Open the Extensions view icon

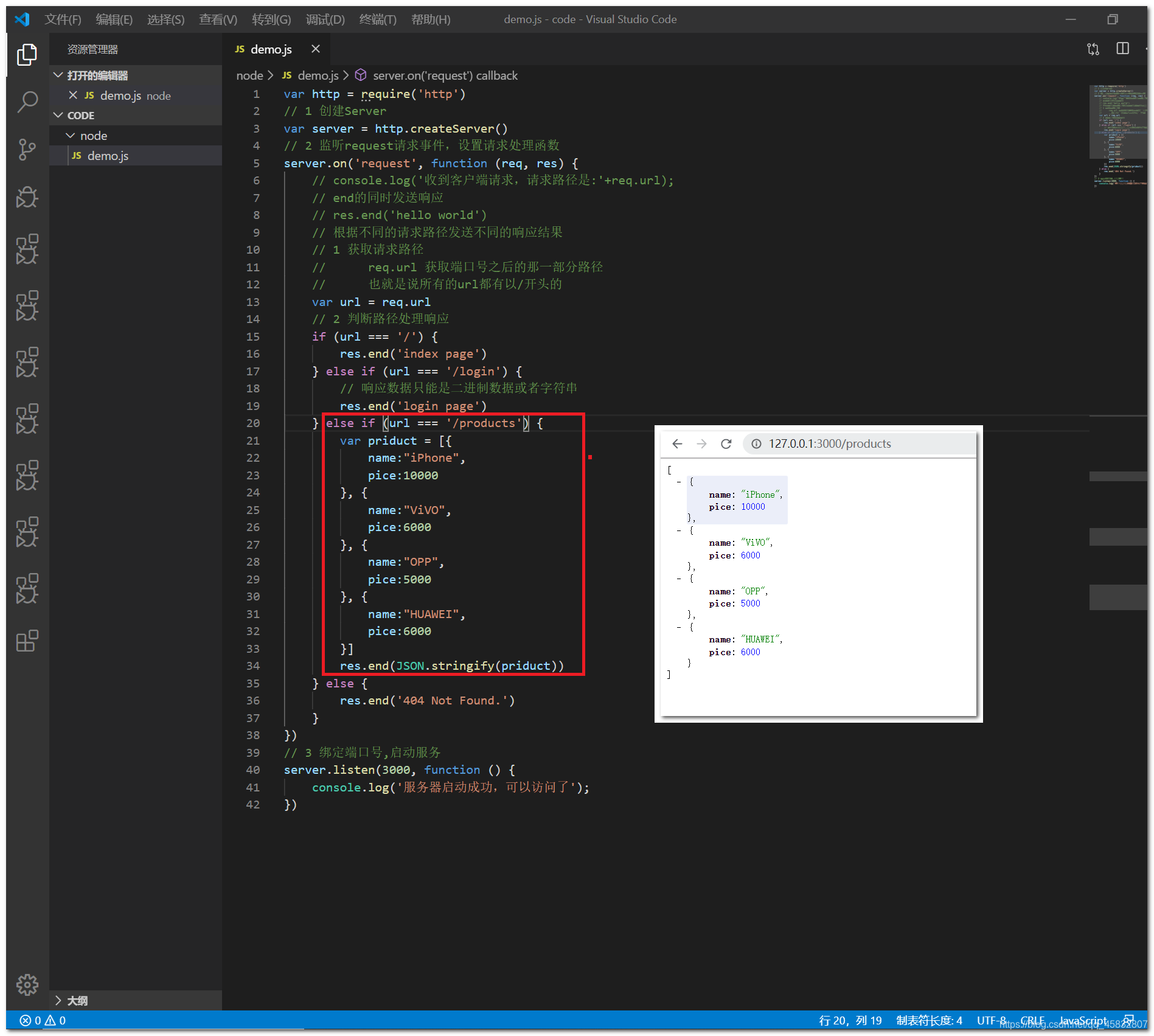point(27,641)
